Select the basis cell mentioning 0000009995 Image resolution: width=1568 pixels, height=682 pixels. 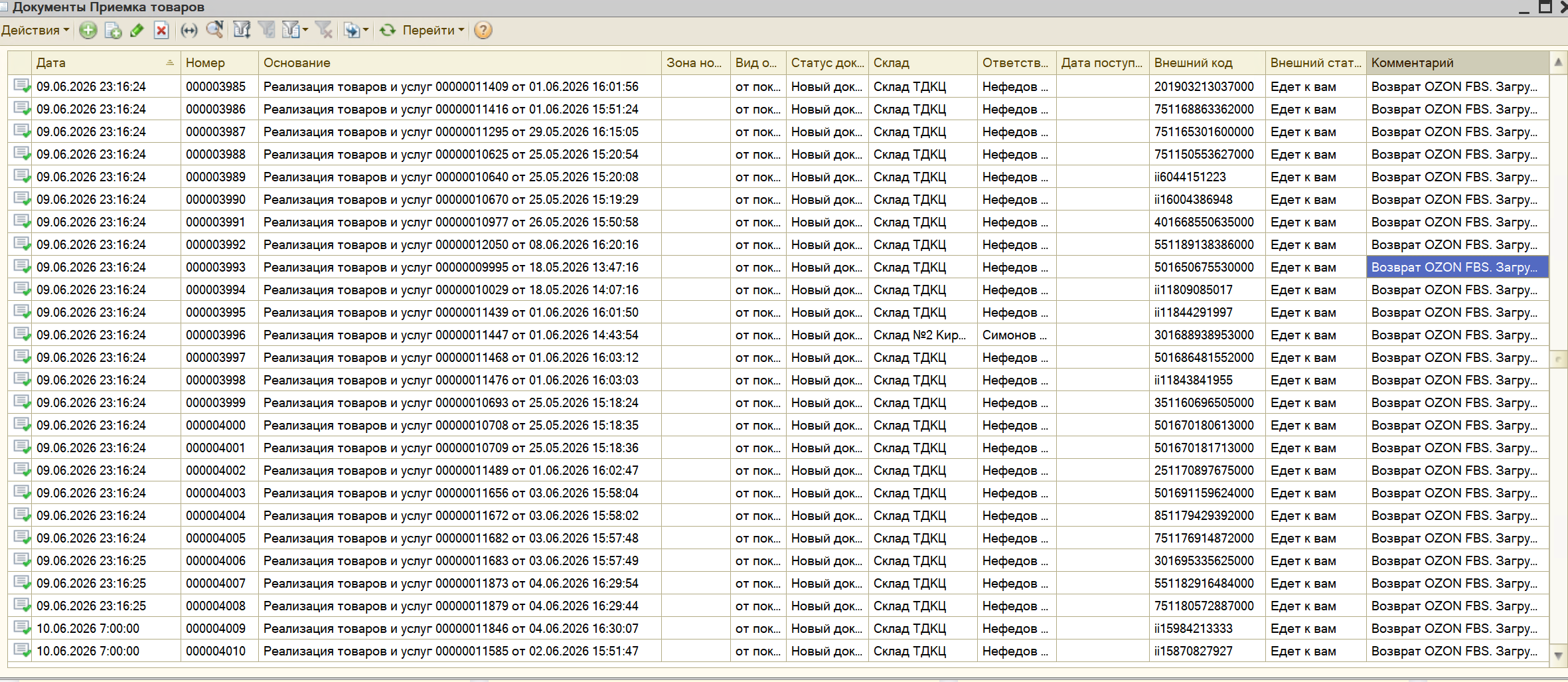tap(459, 267)
